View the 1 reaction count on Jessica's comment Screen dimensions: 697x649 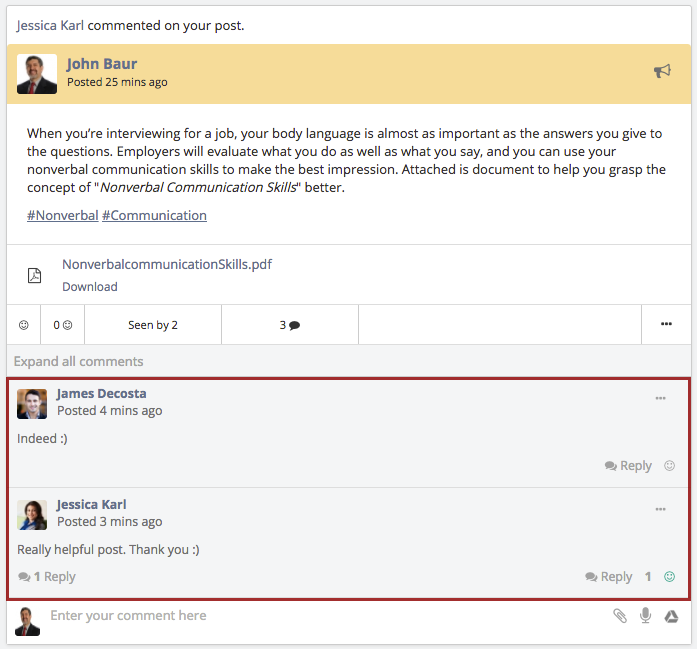(x=648, y=577)
